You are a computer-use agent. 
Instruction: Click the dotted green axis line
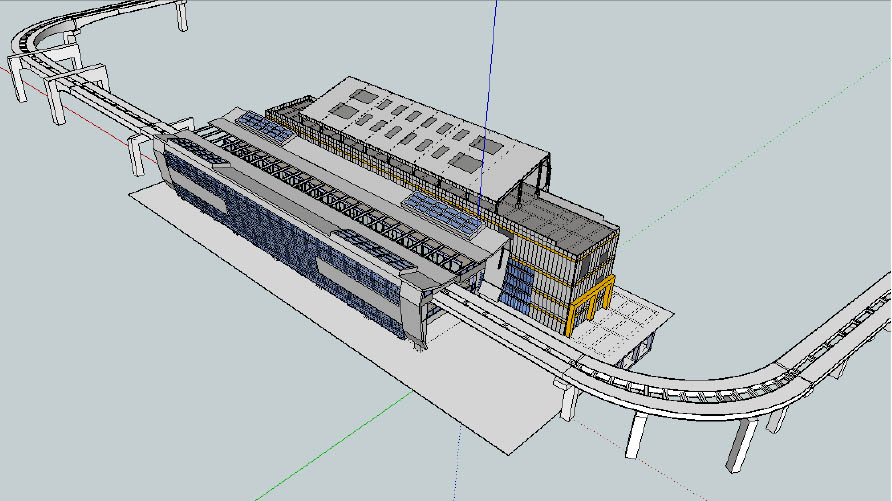[757, 151]
